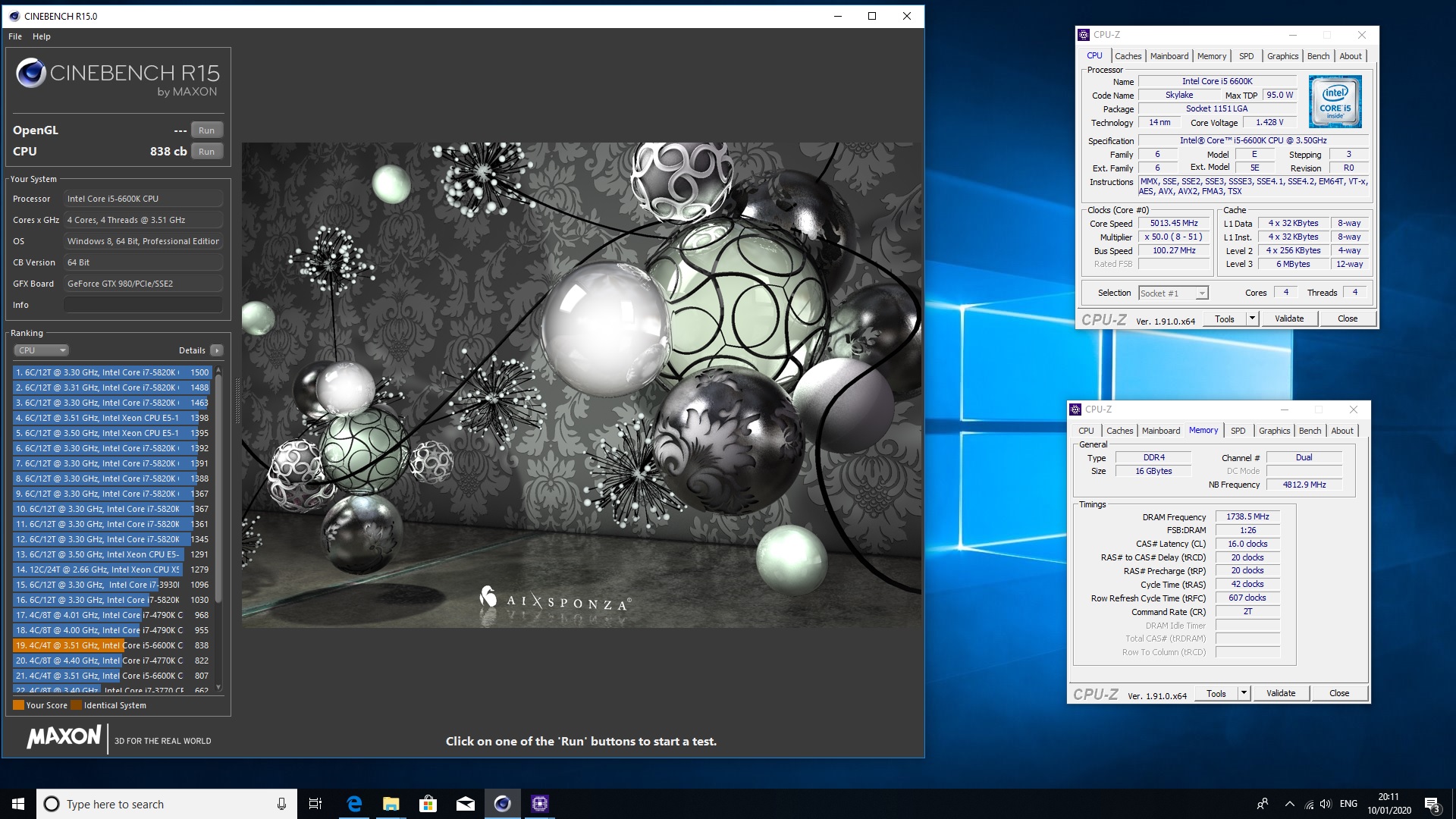
Task: Click the Identical System legend swatch
Action: click(x=76, y=705)
